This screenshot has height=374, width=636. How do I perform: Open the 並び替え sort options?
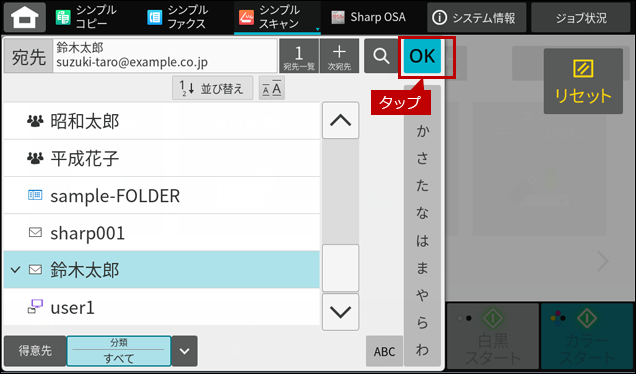[213, 88]
